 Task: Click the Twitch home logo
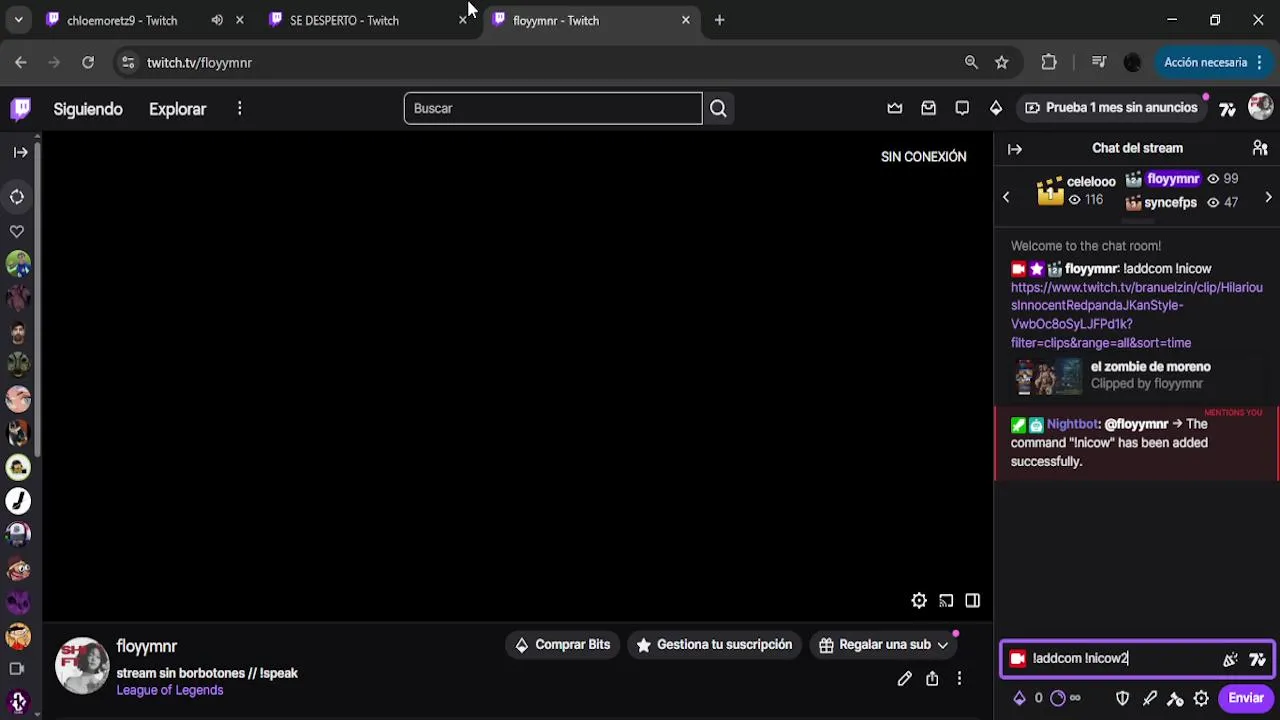21,108
